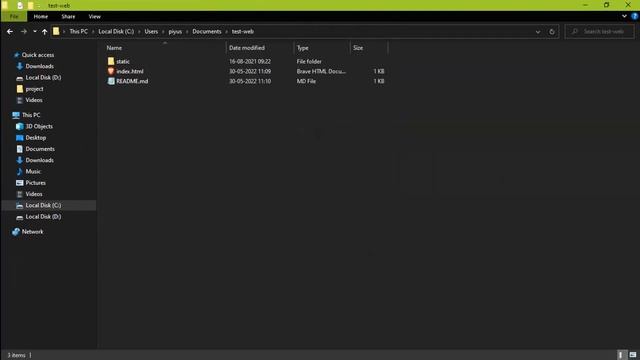The height and width of the screenshot is (360, 640).
Task: Open recent locations dropdown arrow
Action: point(35,31)
